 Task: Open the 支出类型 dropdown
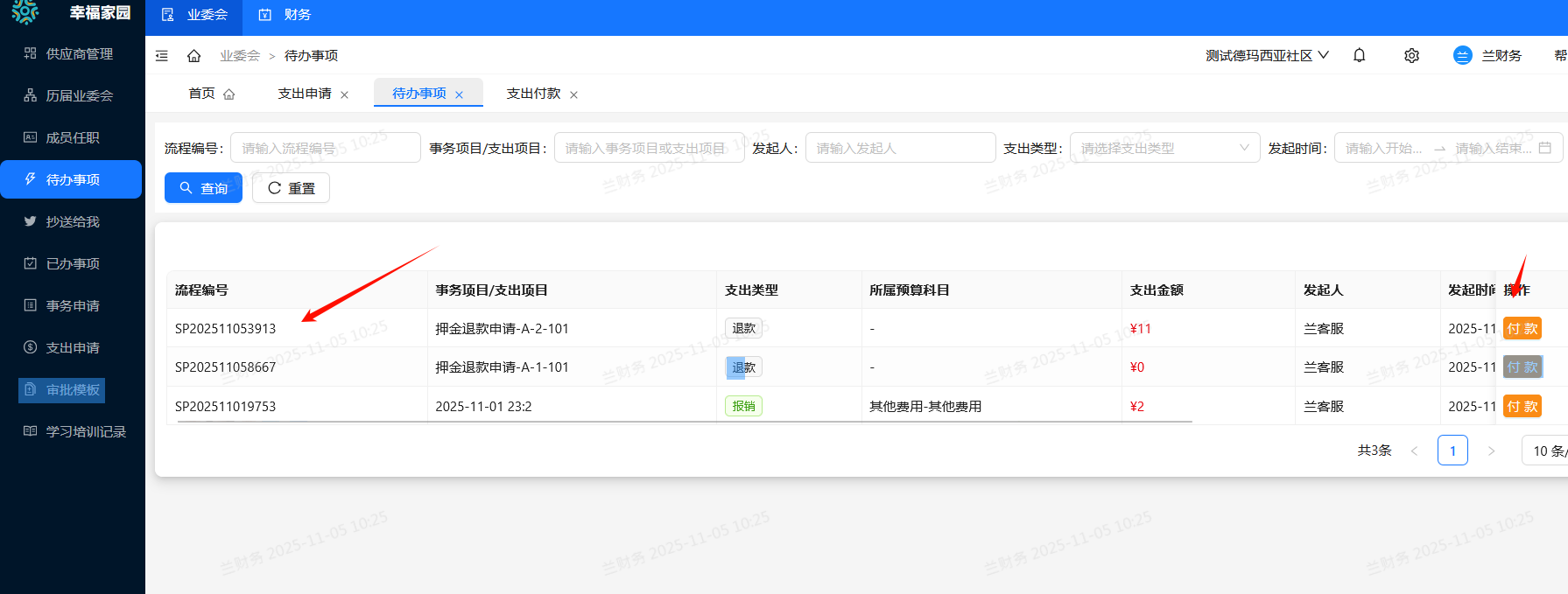[x=1164, y=148]
